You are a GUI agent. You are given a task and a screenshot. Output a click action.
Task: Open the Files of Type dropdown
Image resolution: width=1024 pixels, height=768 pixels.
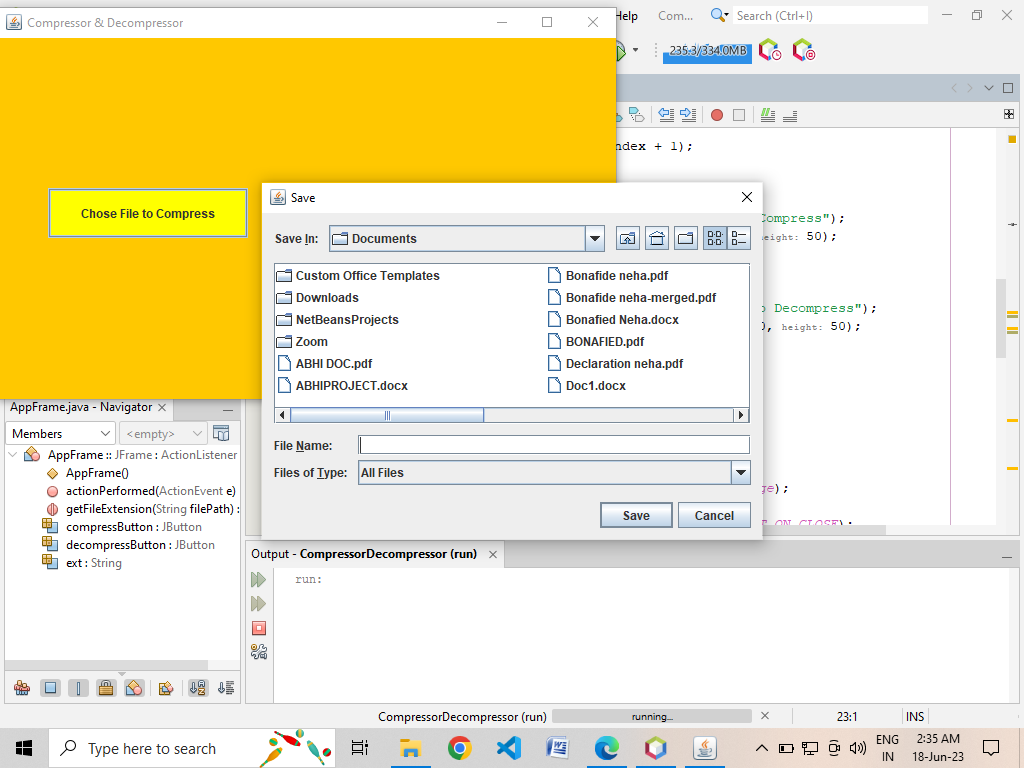(741, 473)
